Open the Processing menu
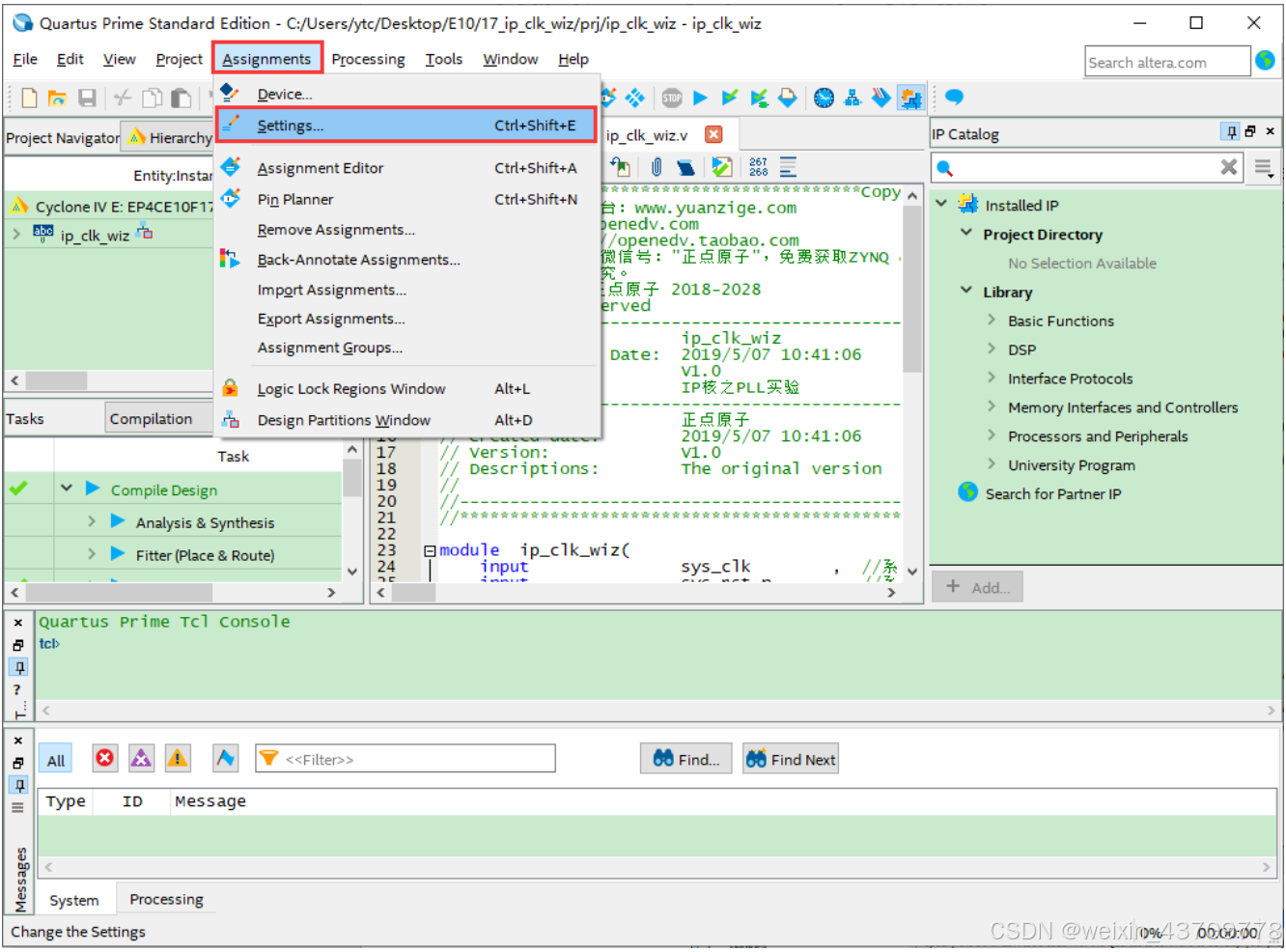 [368, 59]
